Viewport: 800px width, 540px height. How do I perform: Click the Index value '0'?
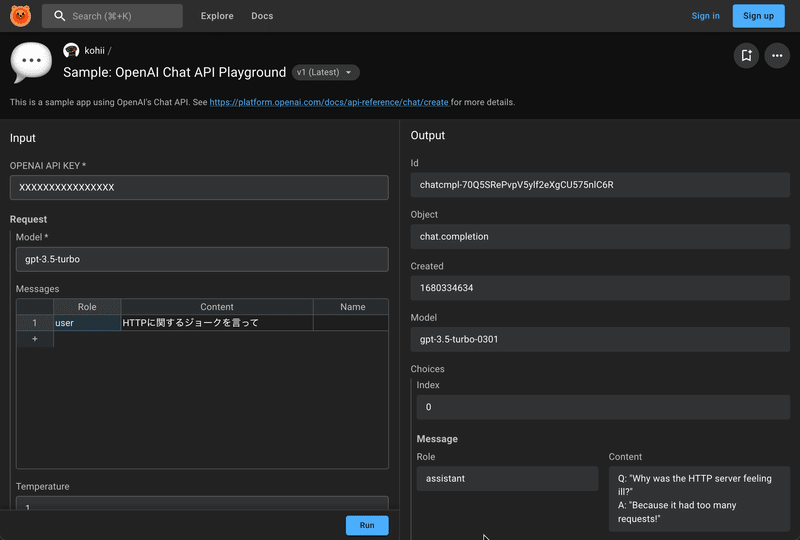(603, 407)
